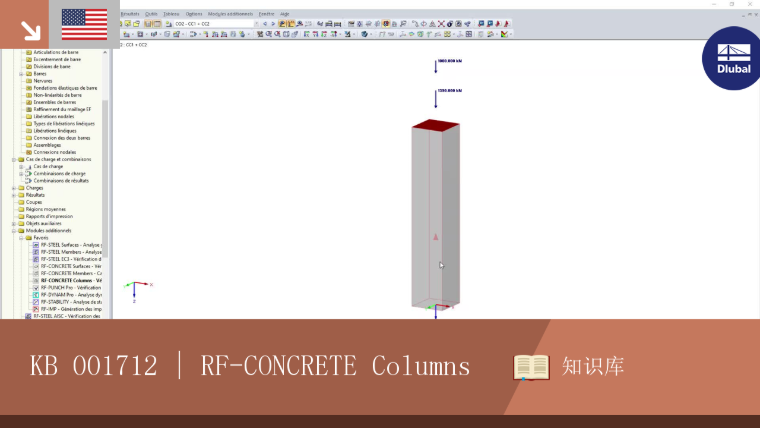
Task: Click the navigator tree vertical scrollbar
Action: point(105,177)
